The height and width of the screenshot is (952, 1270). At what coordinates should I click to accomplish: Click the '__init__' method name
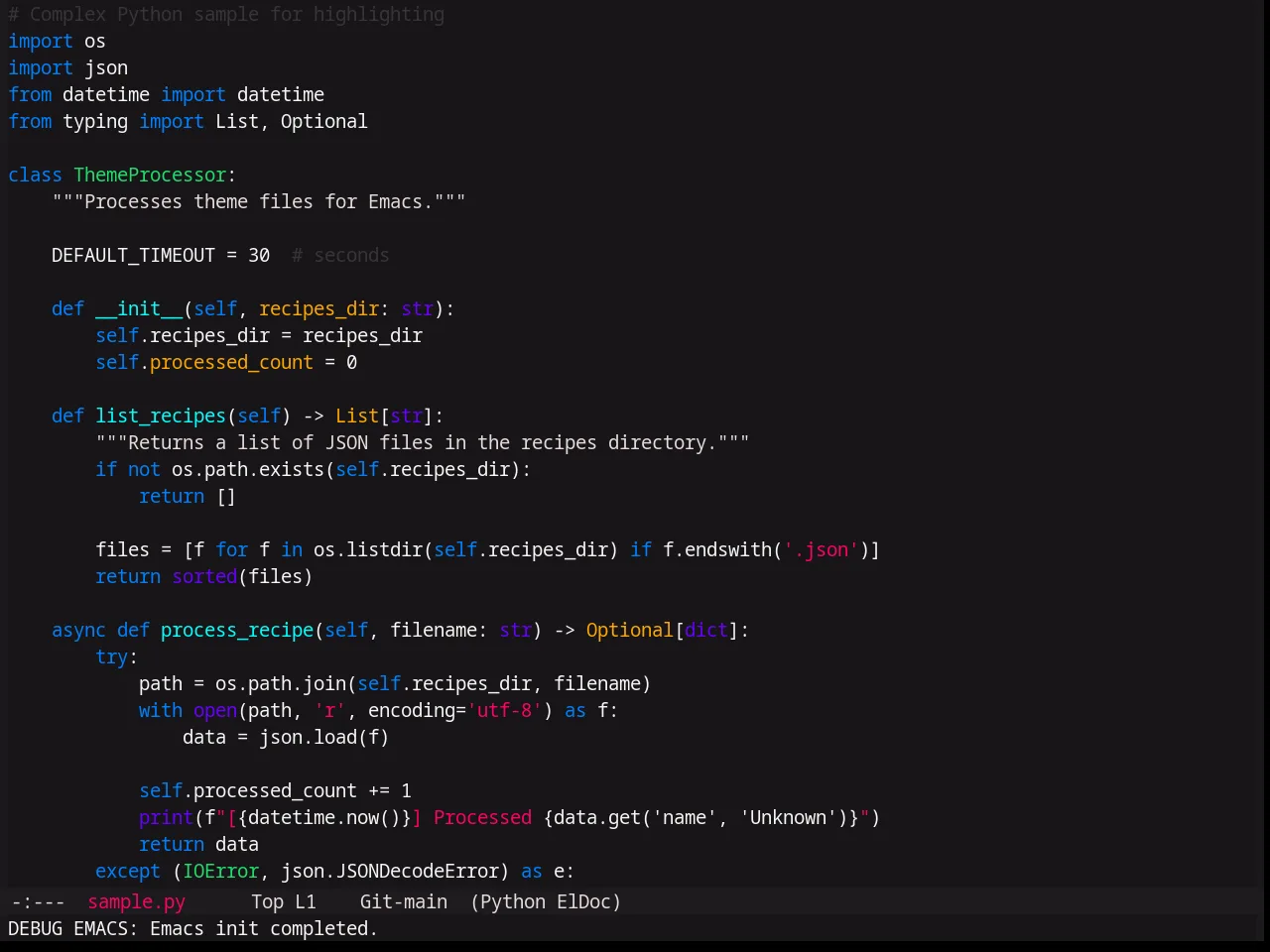[139, 308]
